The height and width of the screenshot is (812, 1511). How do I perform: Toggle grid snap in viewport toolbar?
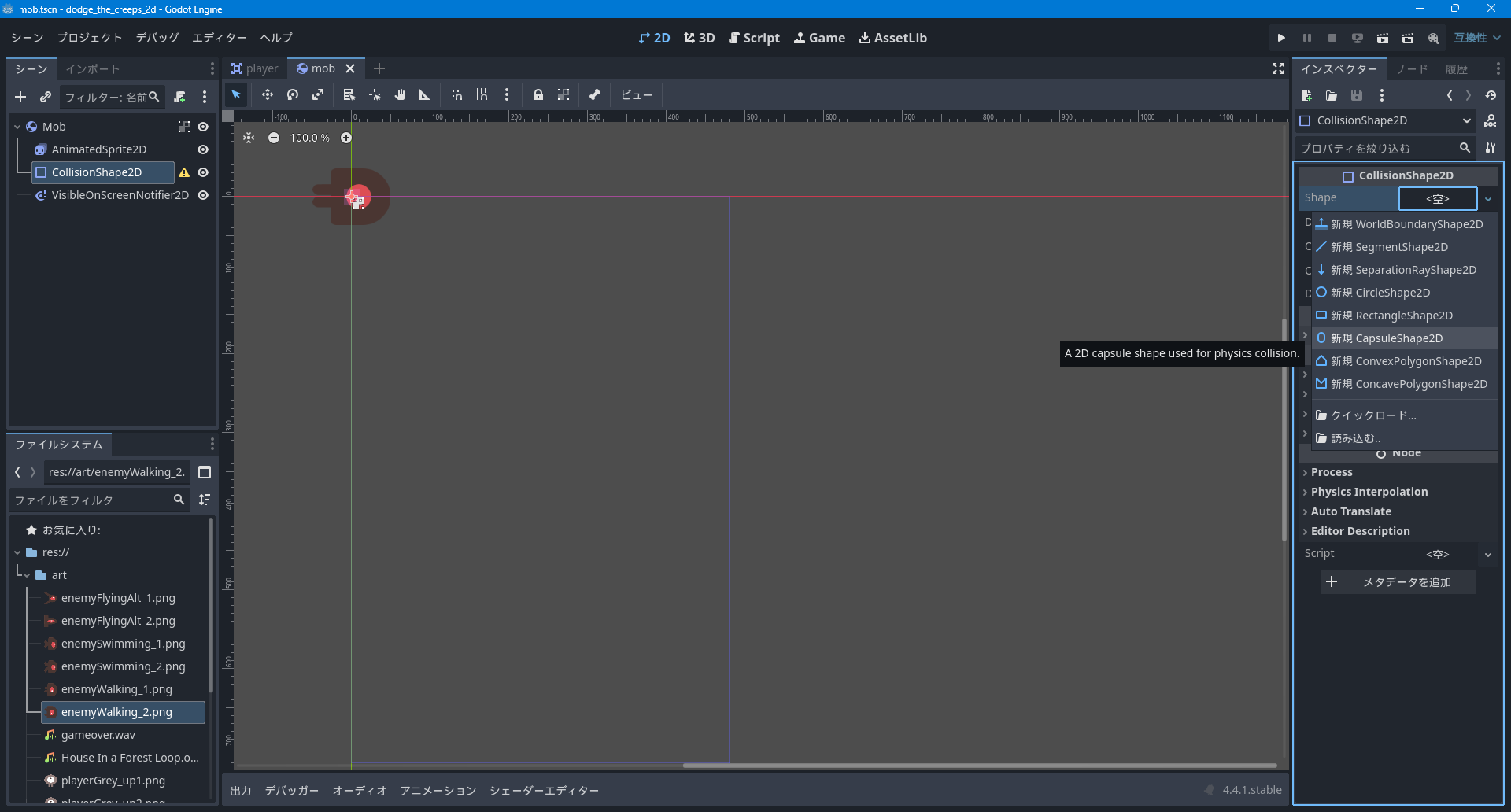pos(482,95)
